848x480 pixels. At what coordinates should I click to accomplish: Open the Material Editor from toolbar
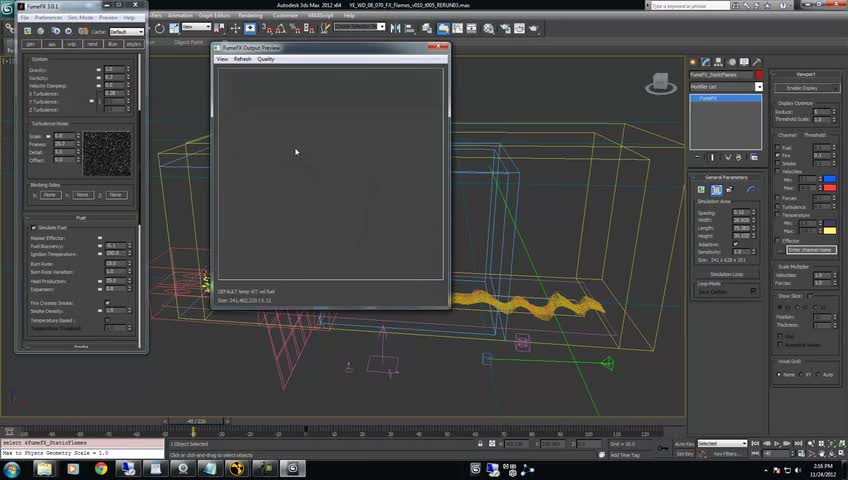click(488, 28)
